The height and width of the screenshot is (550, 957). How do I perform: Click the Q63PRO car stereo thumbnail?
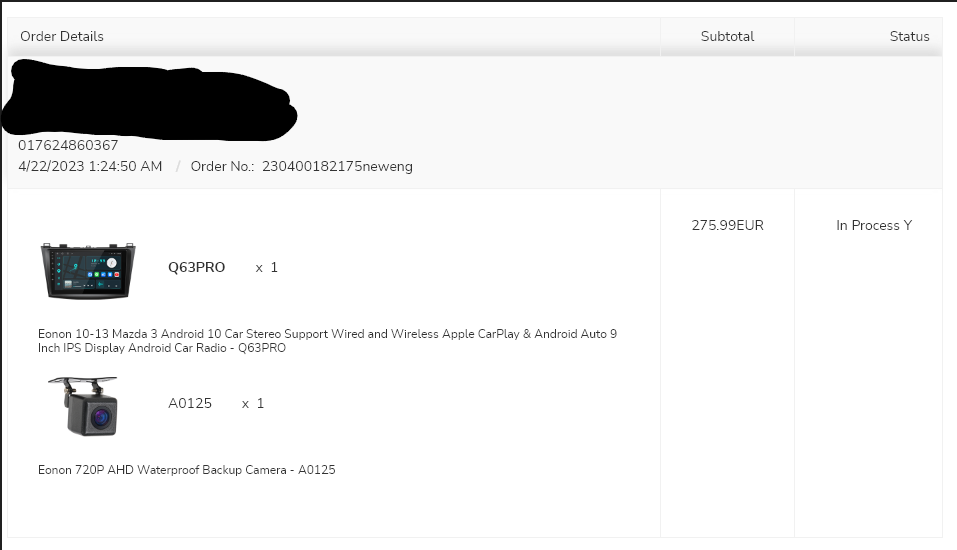click(88, 270)
